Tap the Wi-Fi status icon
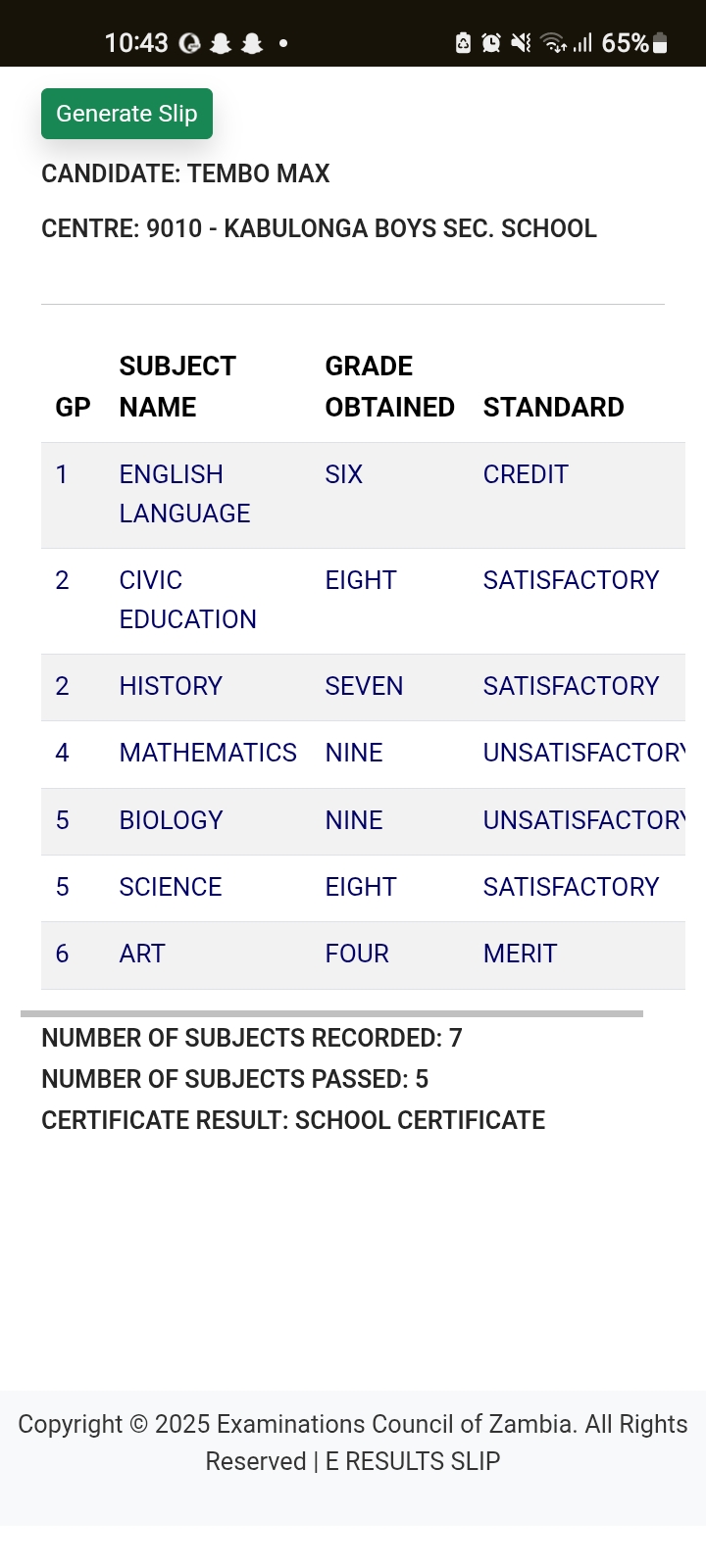706x1568 pixels. coord(554,43)
